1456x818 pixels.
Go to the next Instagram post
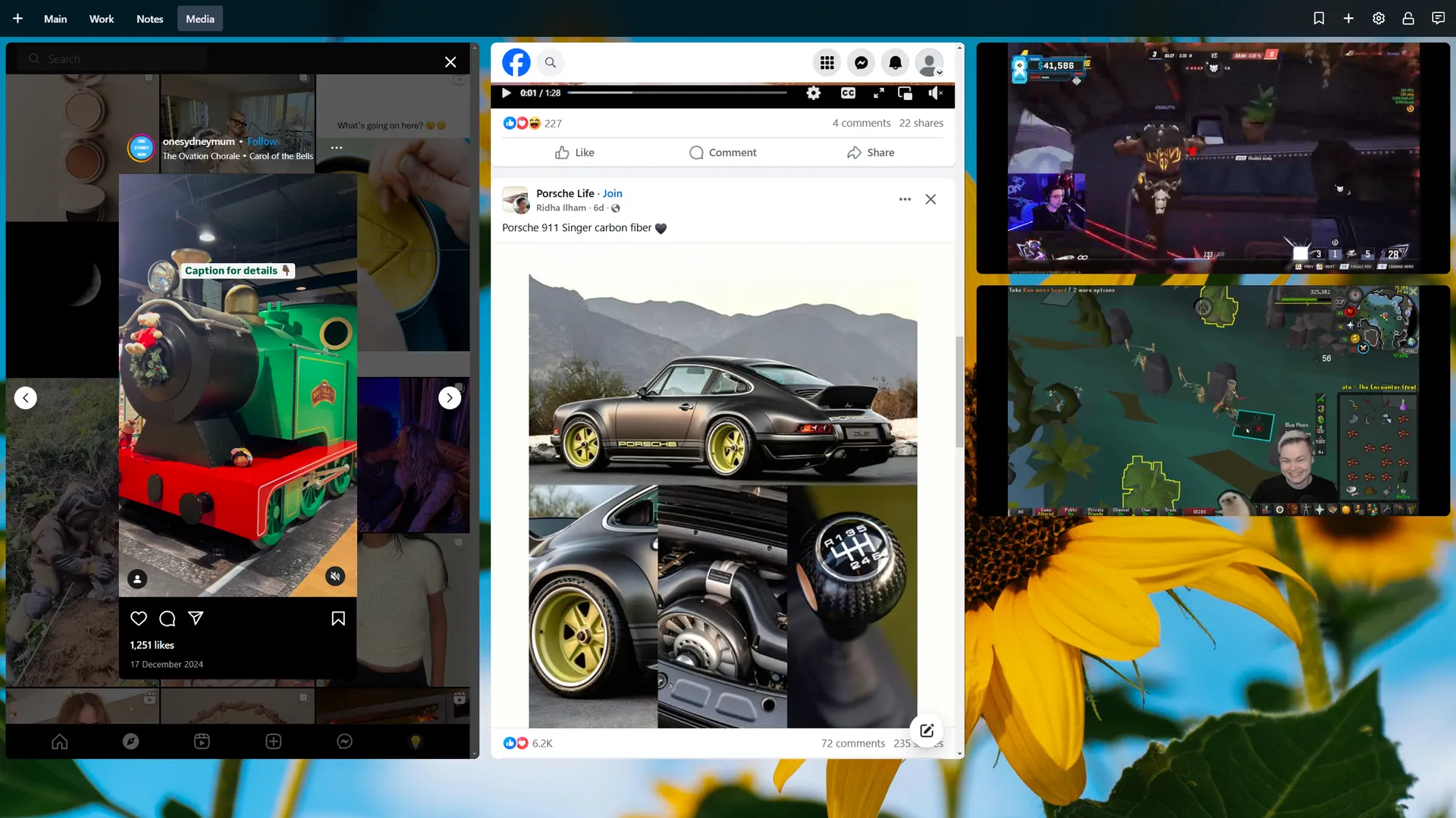(x=450, y=397)
